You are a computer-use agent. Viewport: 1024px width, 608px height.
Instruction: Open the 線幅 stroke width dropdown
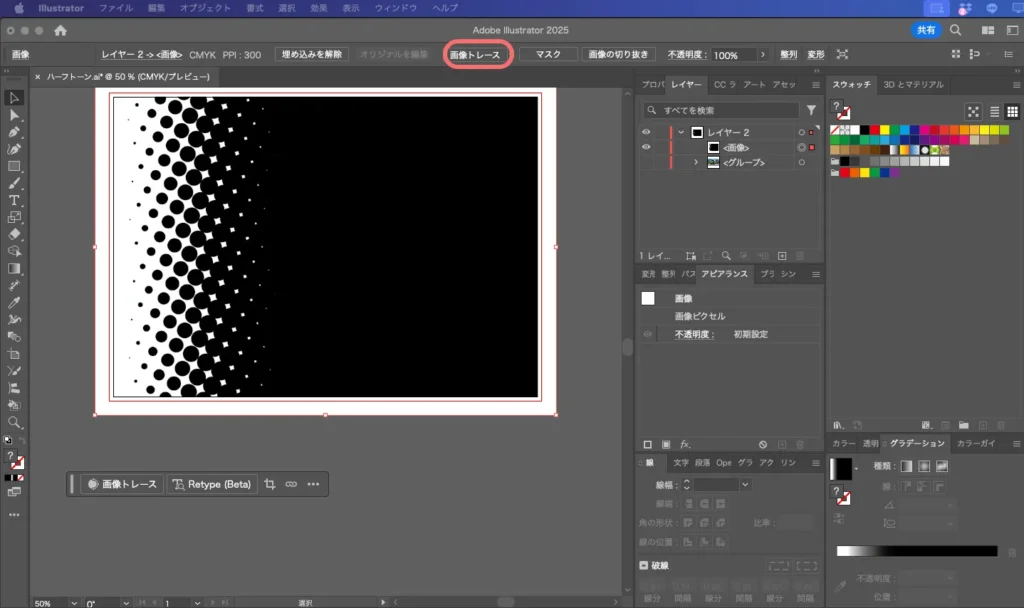(x=745, y=484)
